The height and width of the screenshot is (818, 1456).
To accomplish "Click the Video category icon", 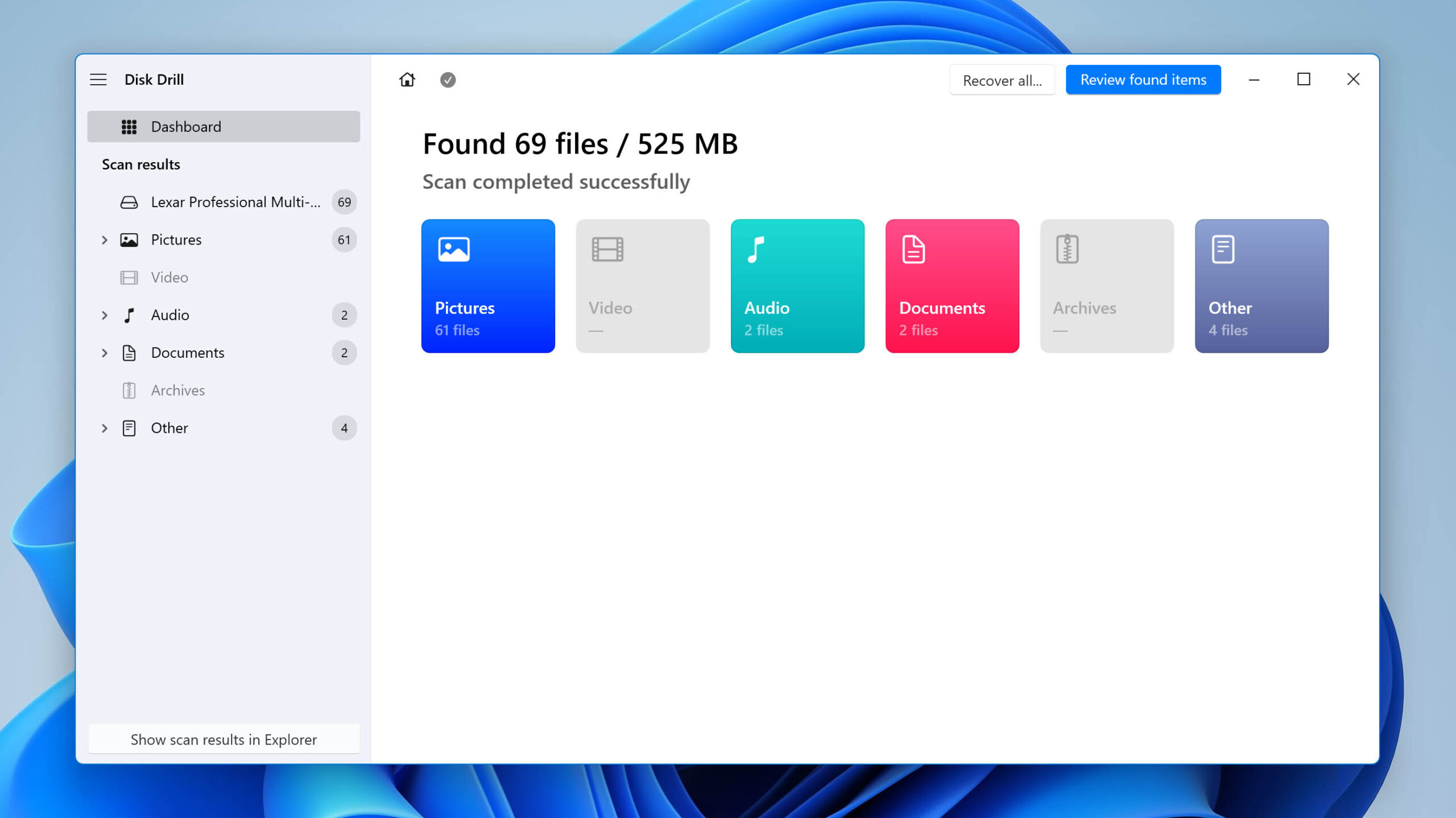I will tap(607, 248).
